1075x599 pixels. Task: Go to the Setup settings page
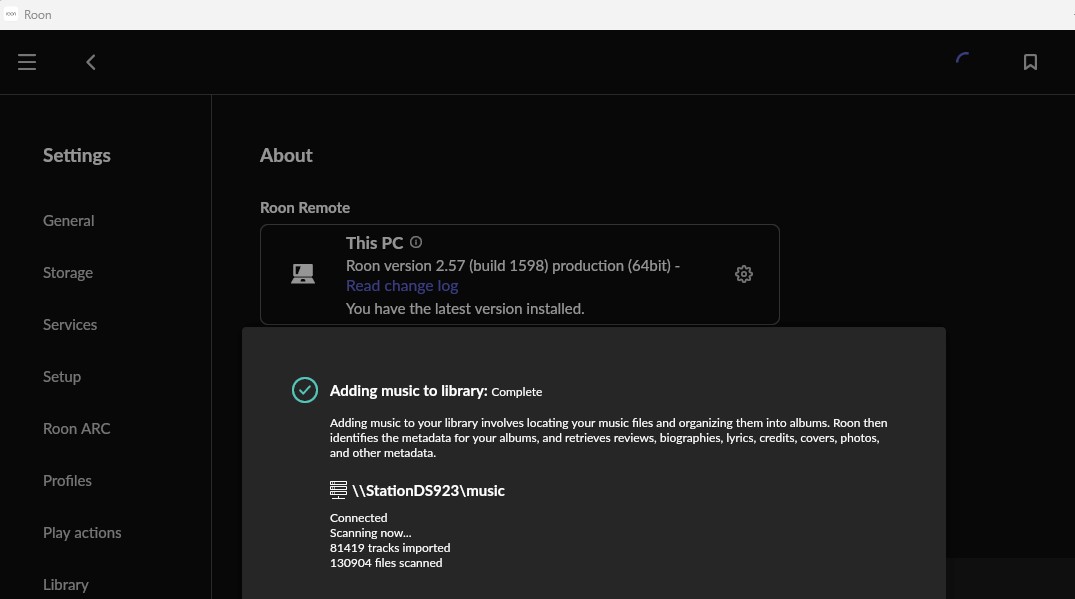click(62, 377)
